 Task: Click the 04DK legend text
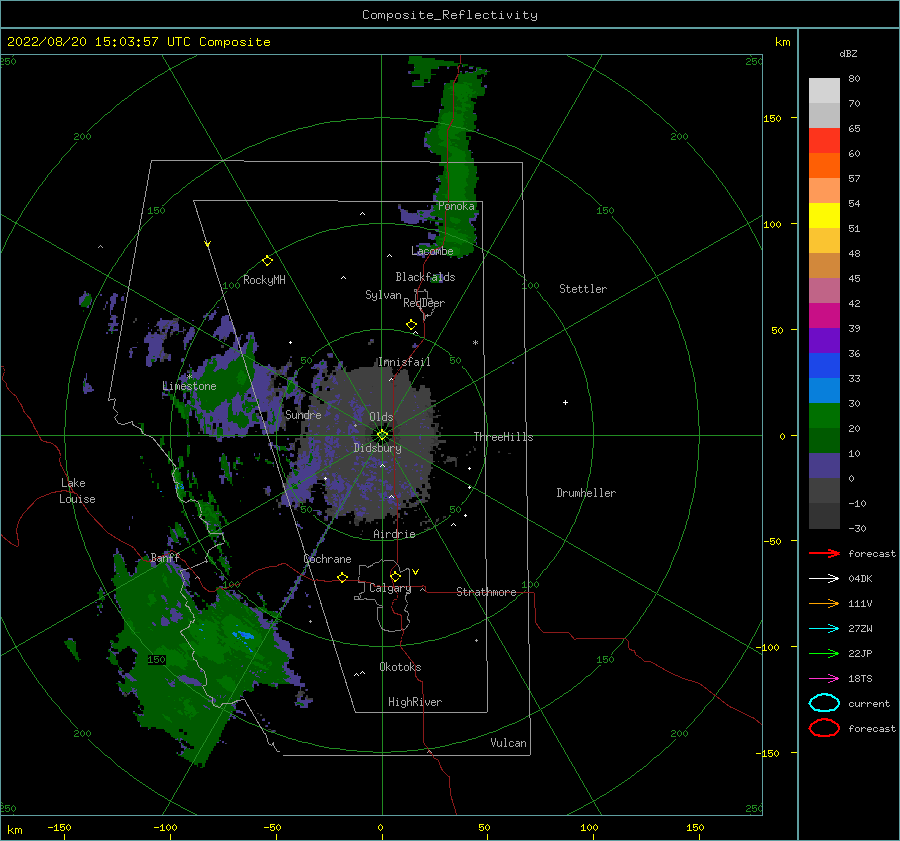click(x=860, y=579)
